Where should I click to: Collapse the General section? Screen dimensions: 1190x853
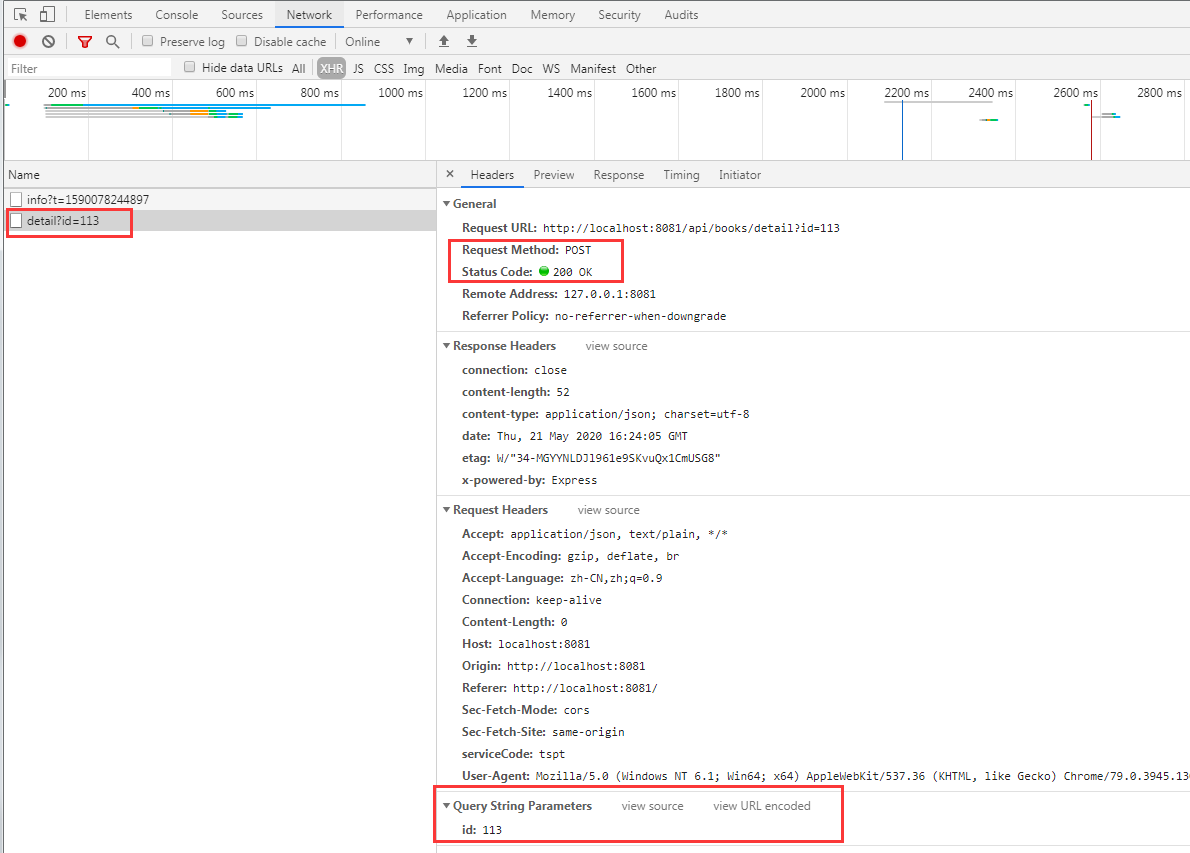click(x=446, y=203)
